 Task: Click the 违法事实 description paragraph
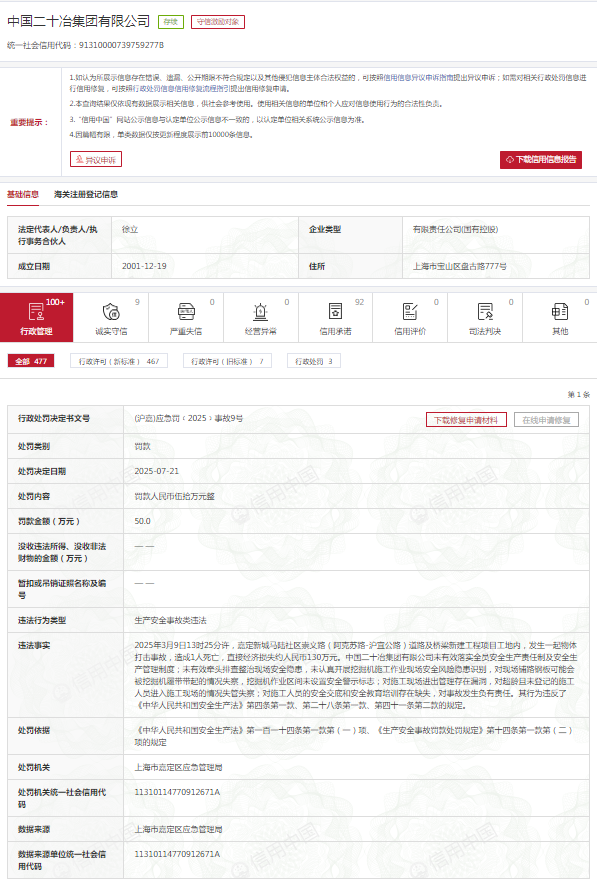pyautogui.click(x=356, y=675)
